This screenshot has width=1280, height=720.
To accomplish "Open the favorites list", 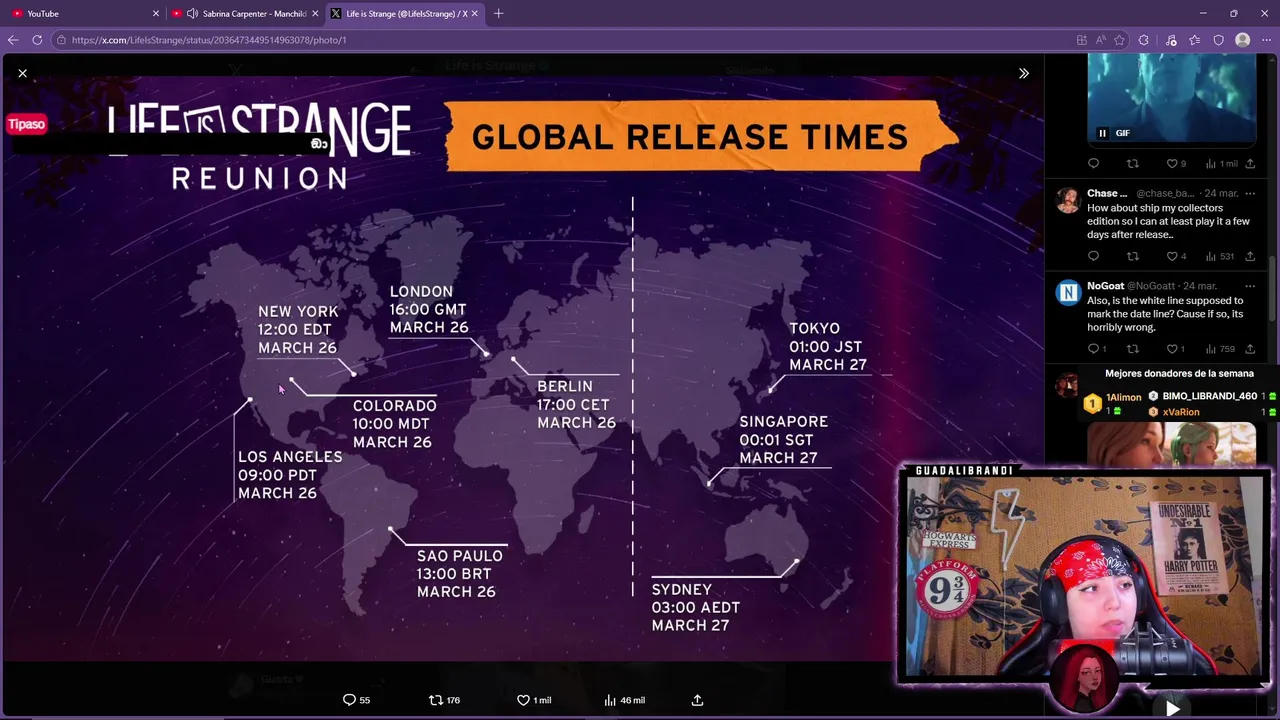I will [1195, 40].
